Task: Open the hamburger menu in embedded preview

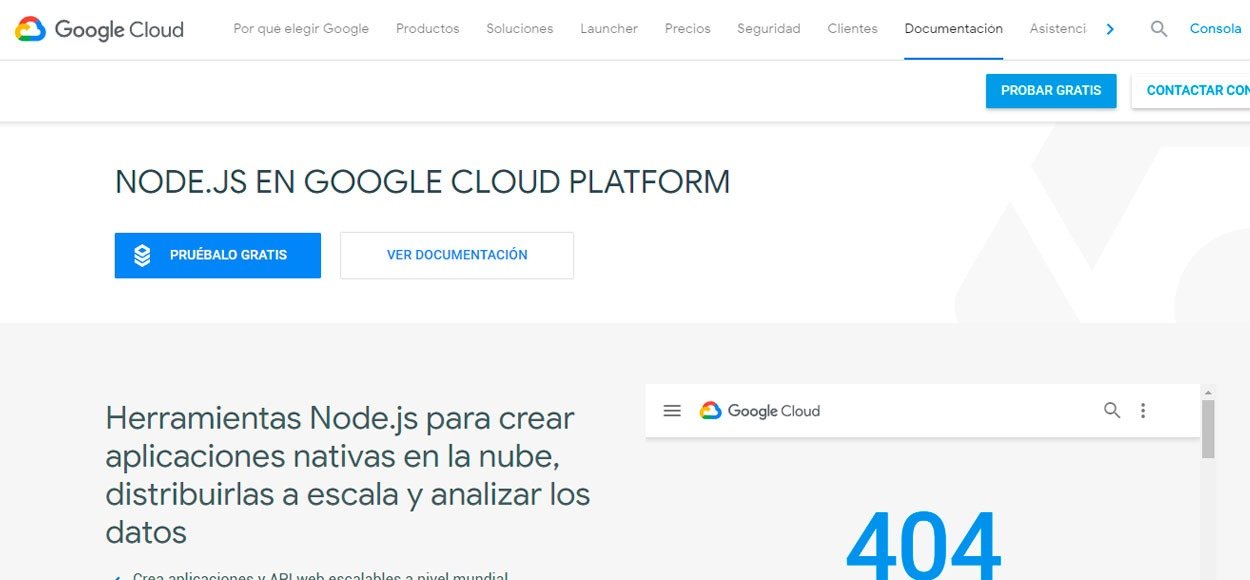Action: click(x=673, y=411)
